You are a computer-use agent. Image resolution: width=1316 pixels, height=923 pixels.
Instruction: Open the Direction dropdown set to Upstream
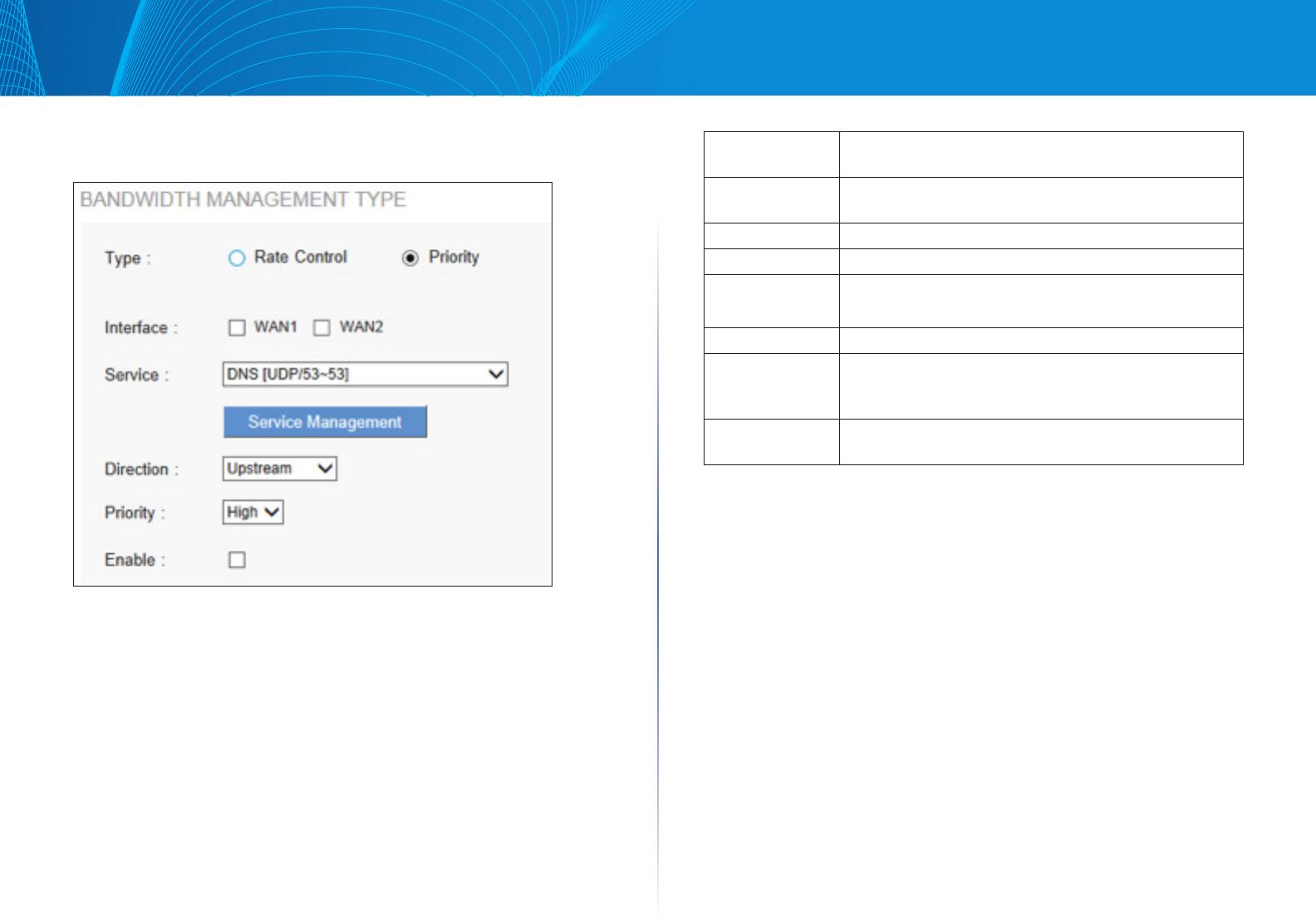280,469
